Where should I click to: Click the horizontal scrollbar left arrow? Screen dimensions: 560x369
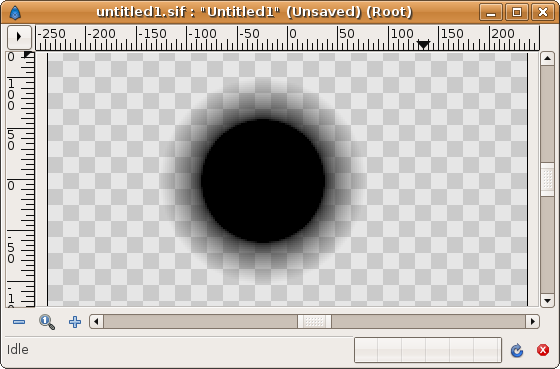[96, 321]
